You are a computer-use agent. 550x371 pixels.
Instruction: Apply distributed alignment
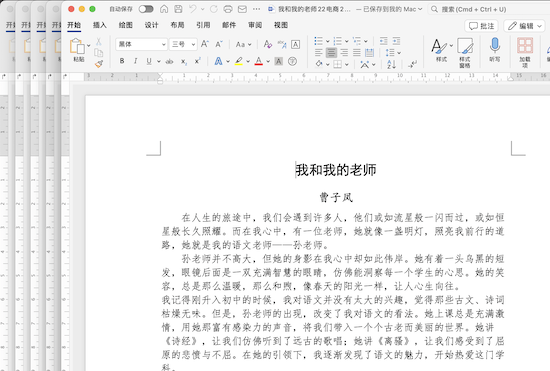pyautogui.click(x=369, y=53)
